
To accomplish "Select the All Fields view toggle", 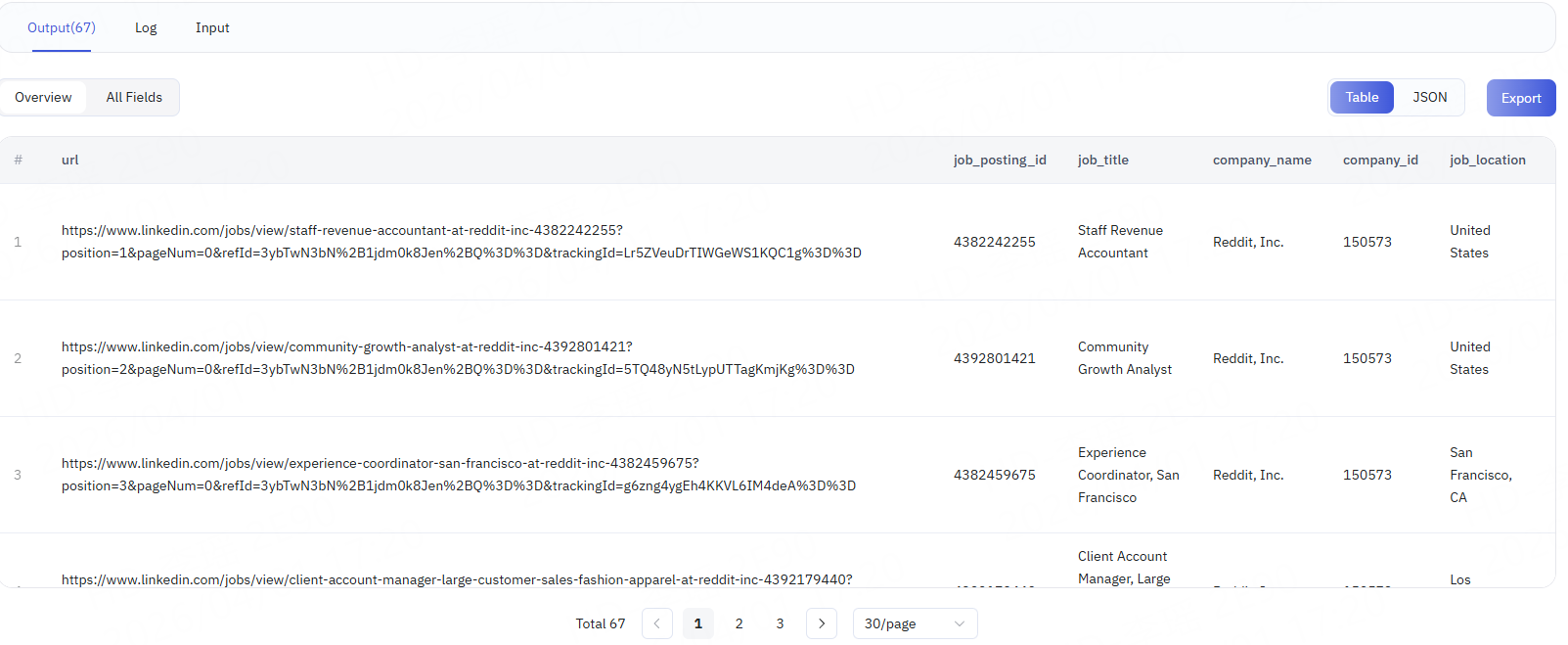I will click(x=134, y=98).
